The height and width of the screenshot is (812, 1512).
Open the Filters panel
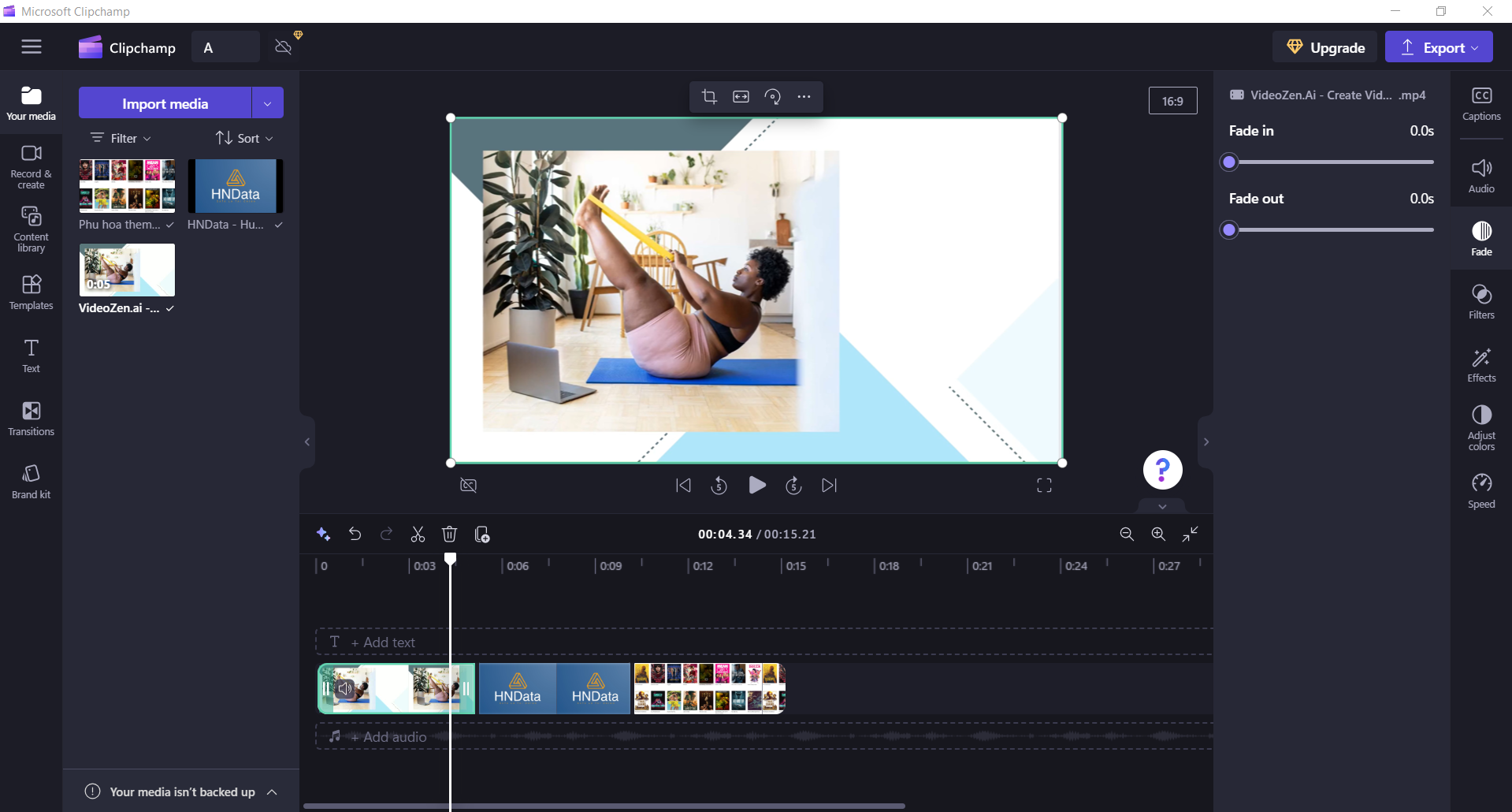1481,302
